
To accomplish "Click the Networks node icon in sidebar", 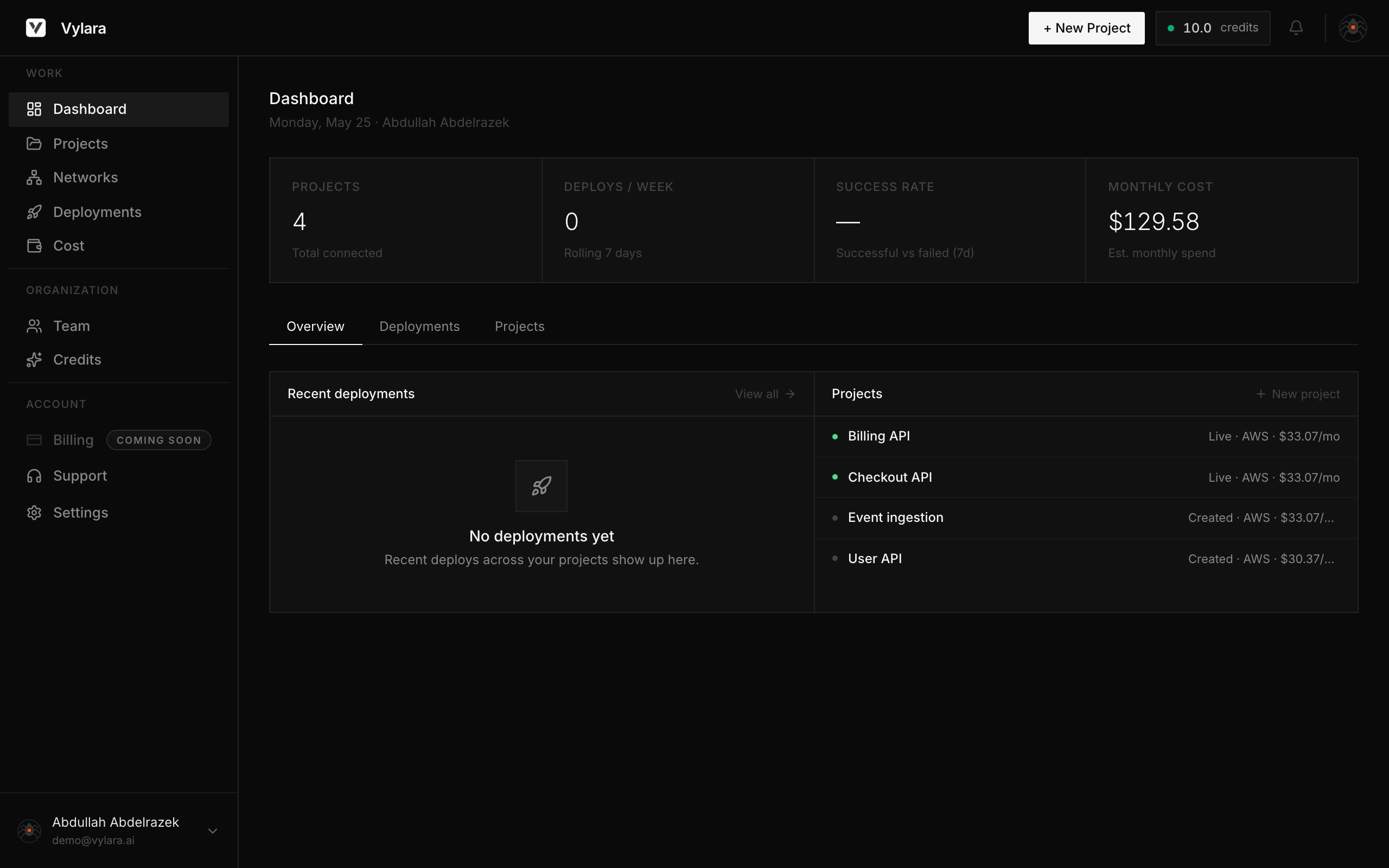I will pos(34,177).
